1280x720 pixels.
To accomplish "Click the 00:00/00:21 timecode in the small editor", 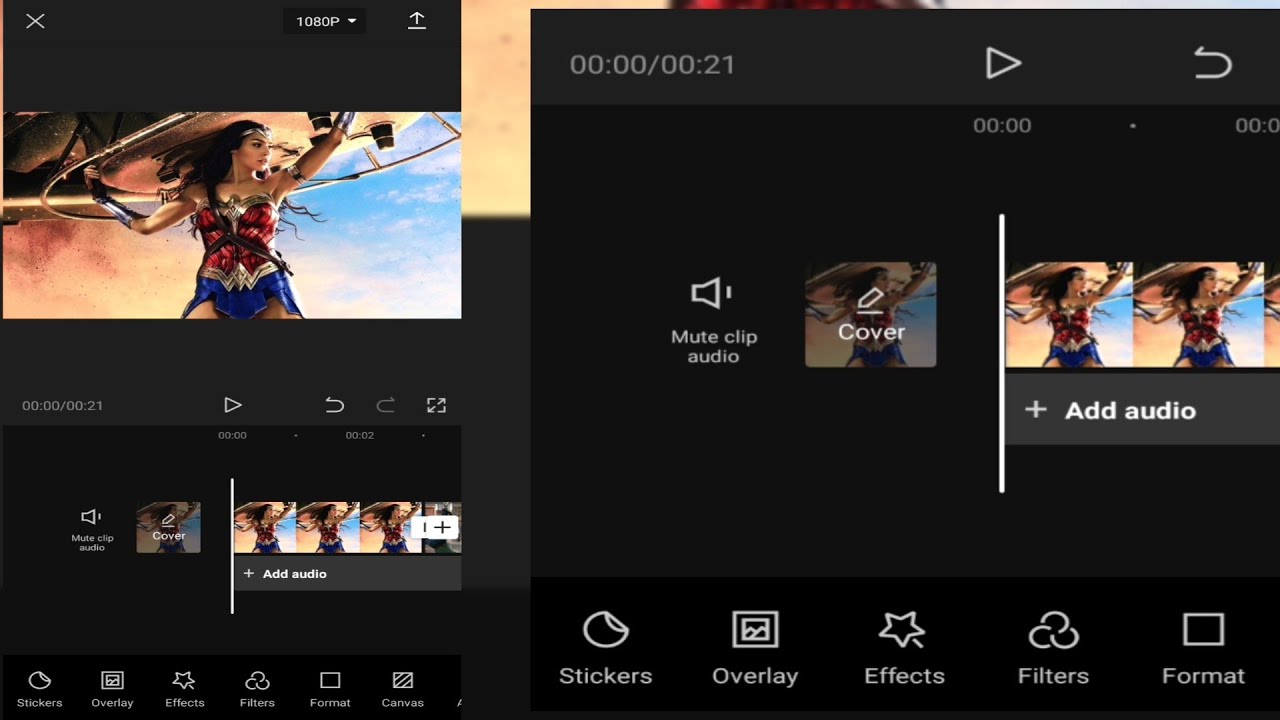I will (62, 405).
